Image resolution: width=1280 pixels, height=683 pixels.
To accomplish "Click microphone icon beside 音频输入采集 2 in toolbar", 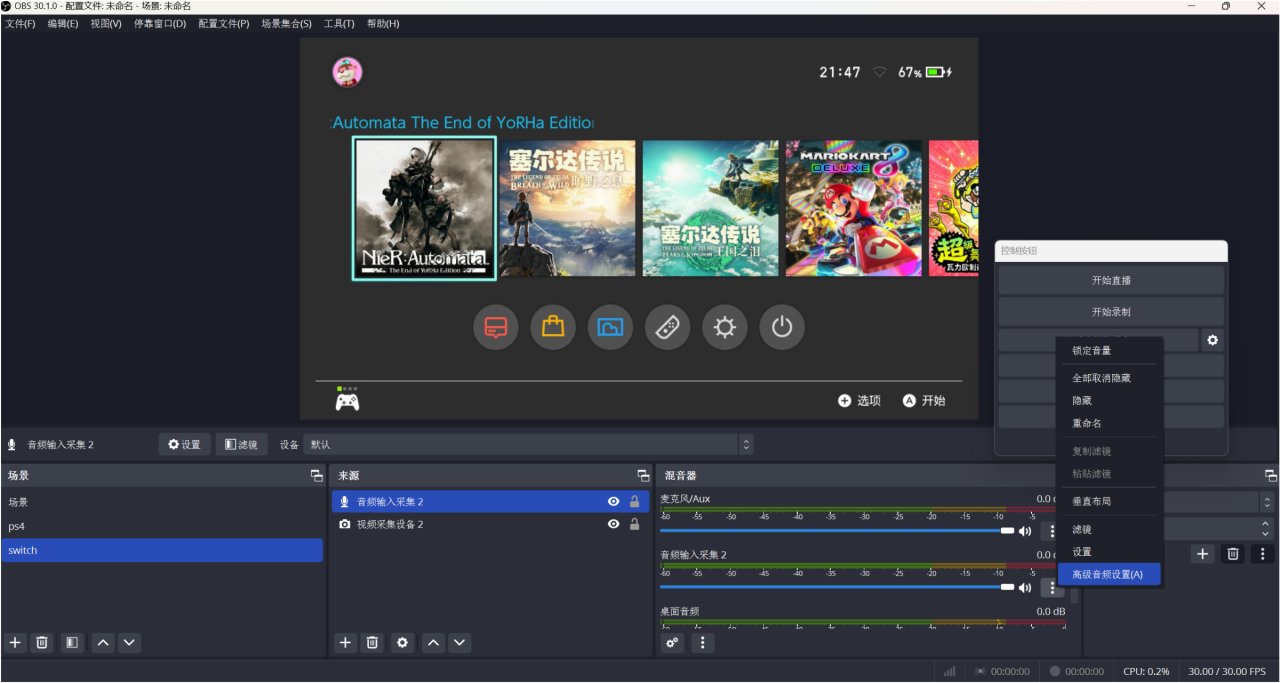I will pos(12,444).
